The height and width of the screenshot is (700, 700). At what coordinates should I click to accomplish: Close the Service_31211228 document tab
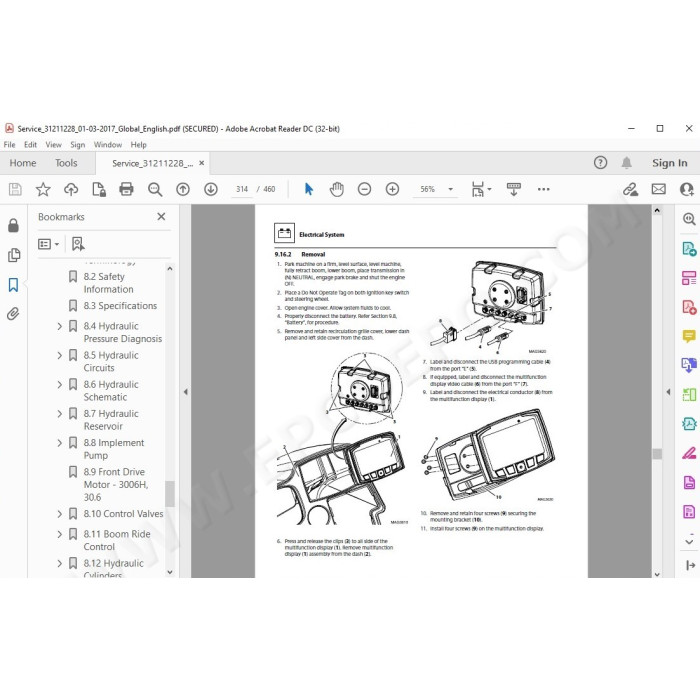[x=201, y=163]
